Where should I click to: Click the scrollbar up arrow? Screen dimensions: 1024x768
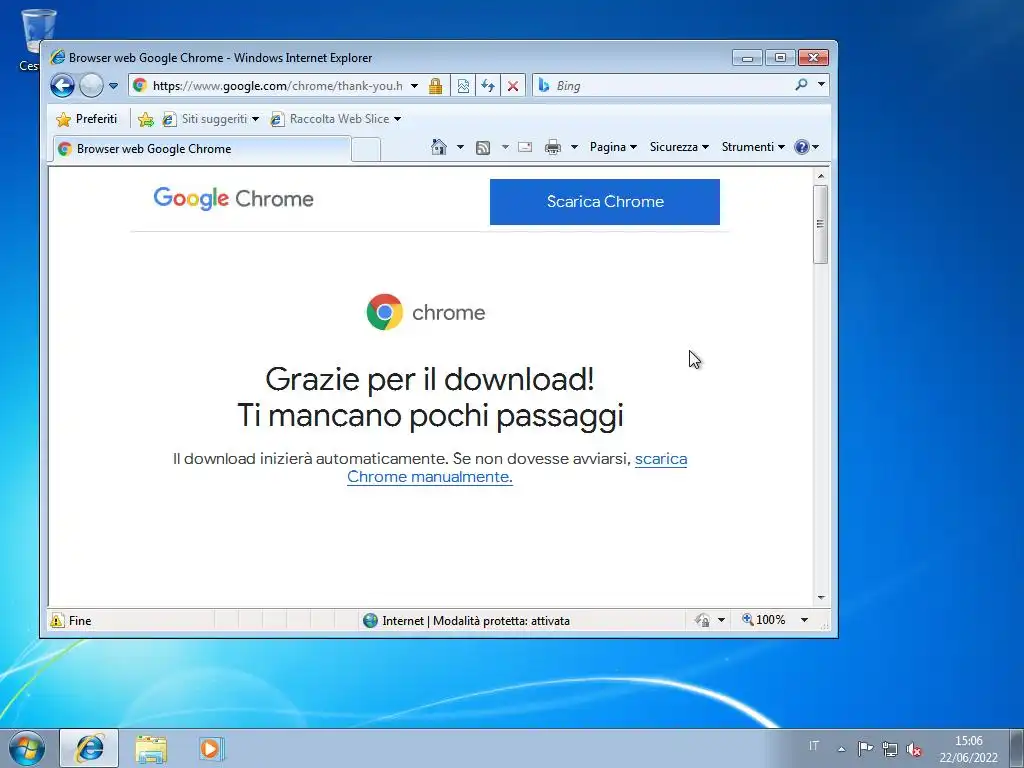(x=821, y=176)
